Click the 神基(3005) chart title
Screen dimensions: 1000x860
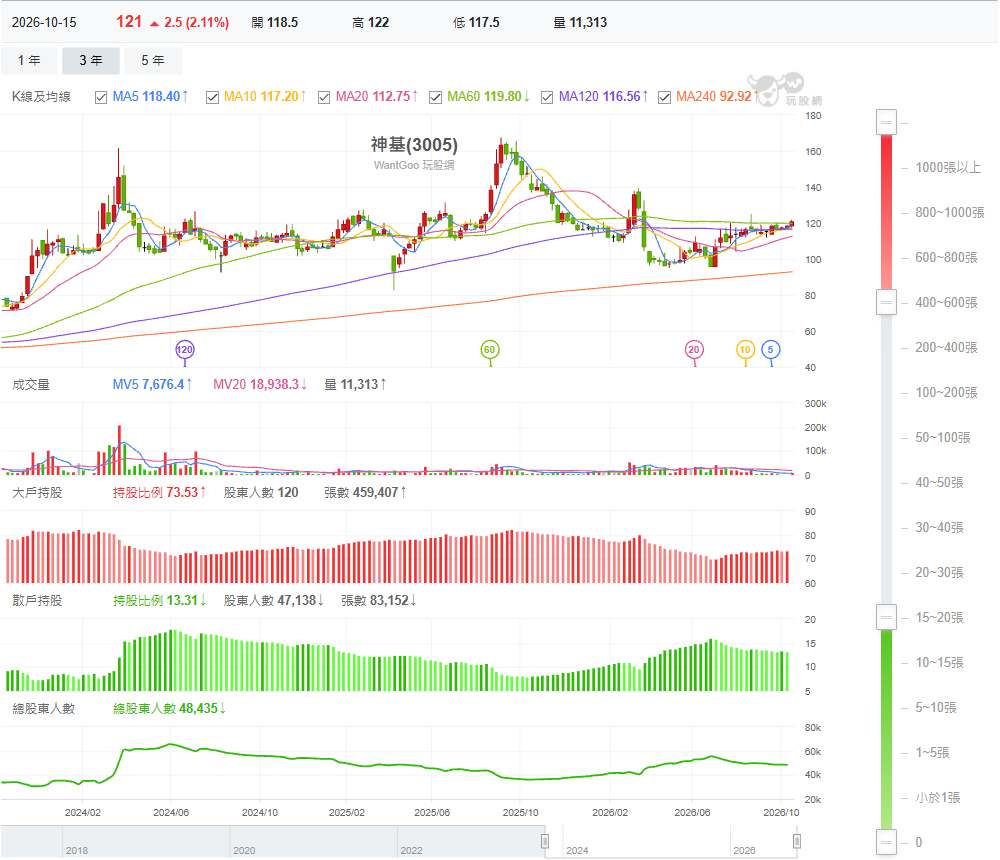click(x=415, y=145)
